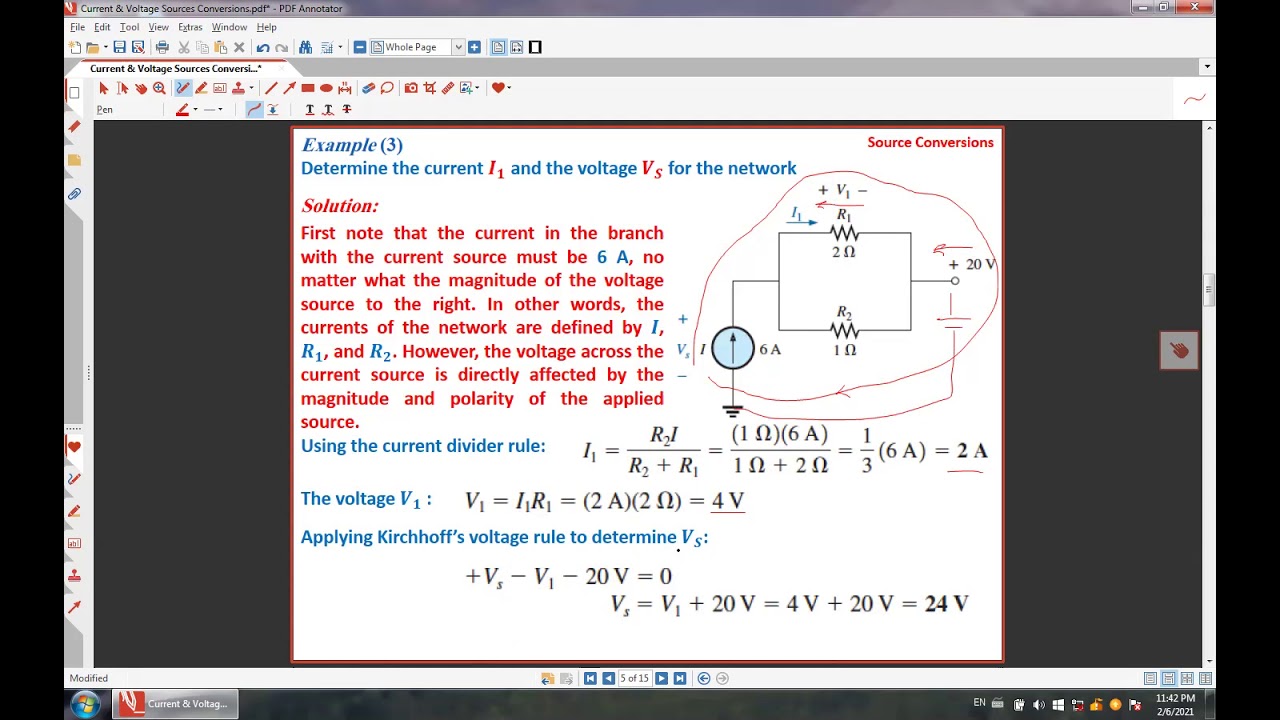Screen dimensions: 1280x720
Task: Select the Crop pages tool
Action: [429, 88]
